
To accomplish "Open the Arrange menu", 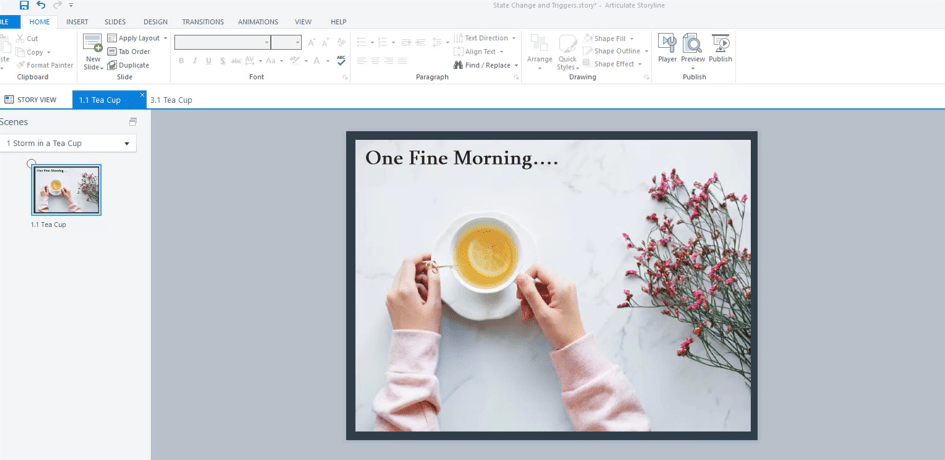I will click(539, 52).
